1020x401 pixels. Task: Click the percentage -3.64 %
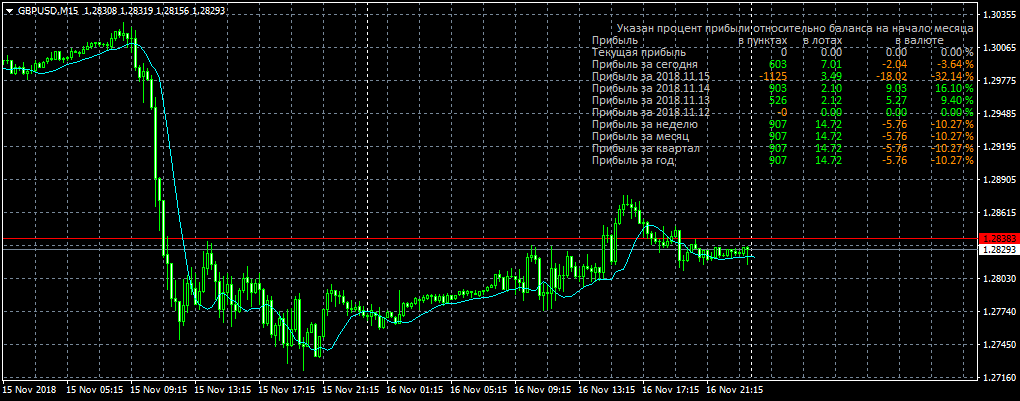955,64
